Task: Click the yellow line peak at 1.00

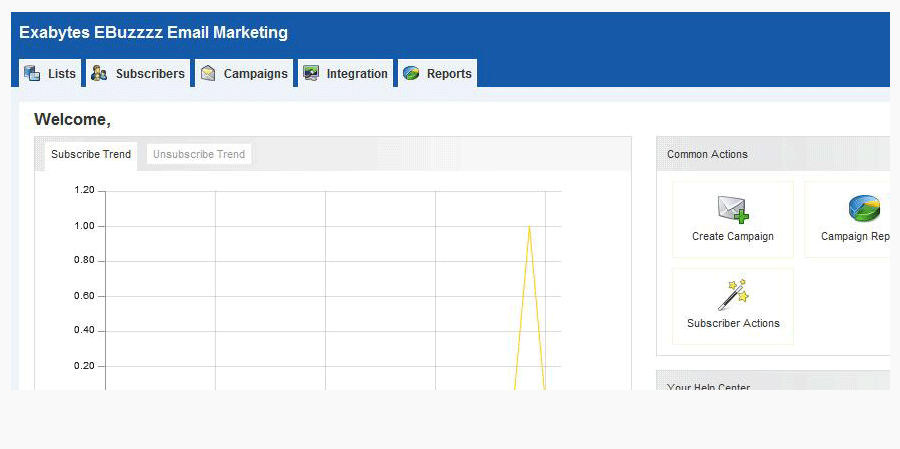Action: [x=529, y=227]
